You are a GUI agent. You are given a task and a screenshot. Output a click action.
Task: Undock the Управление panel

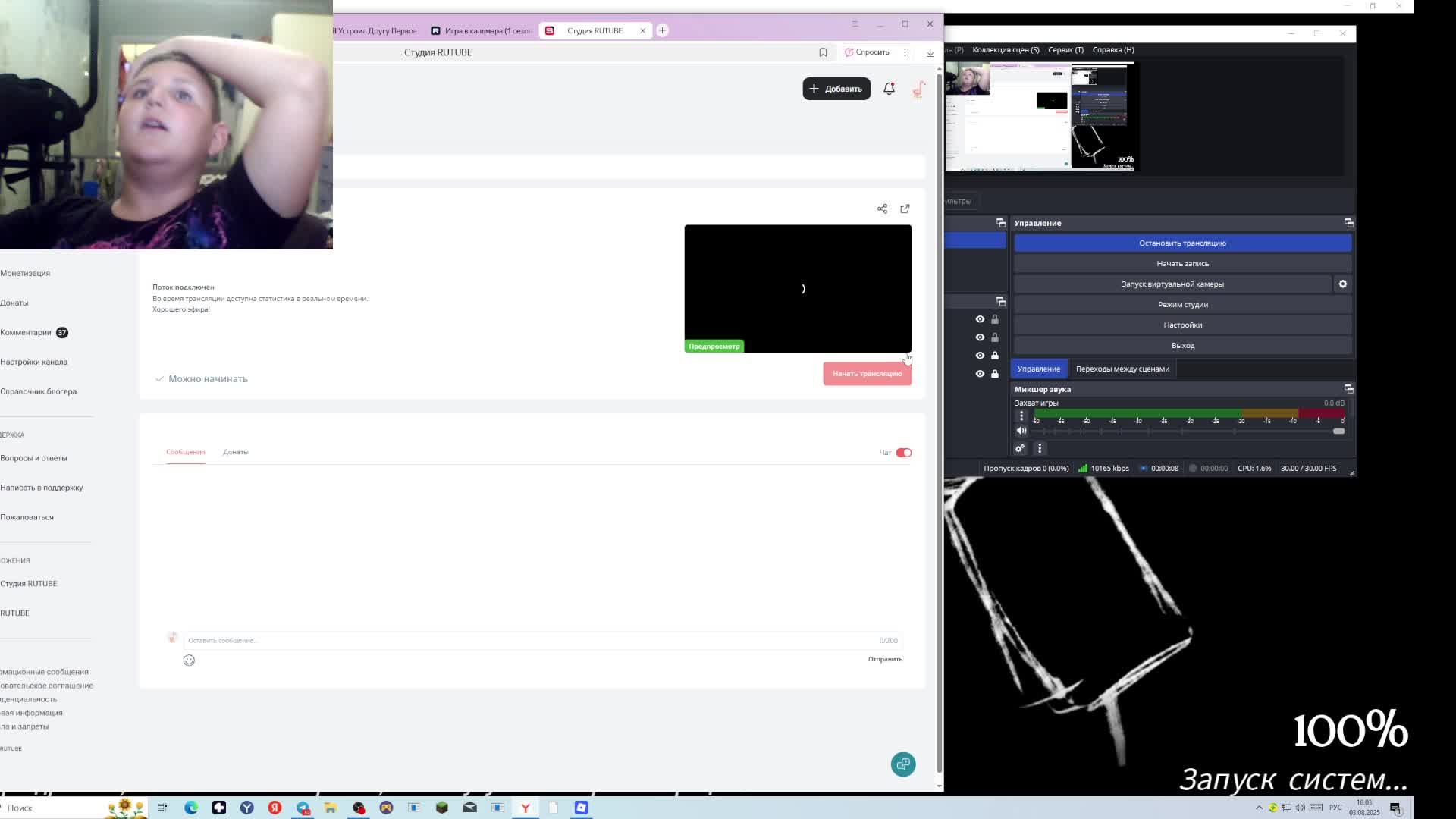pos(1348,223)
